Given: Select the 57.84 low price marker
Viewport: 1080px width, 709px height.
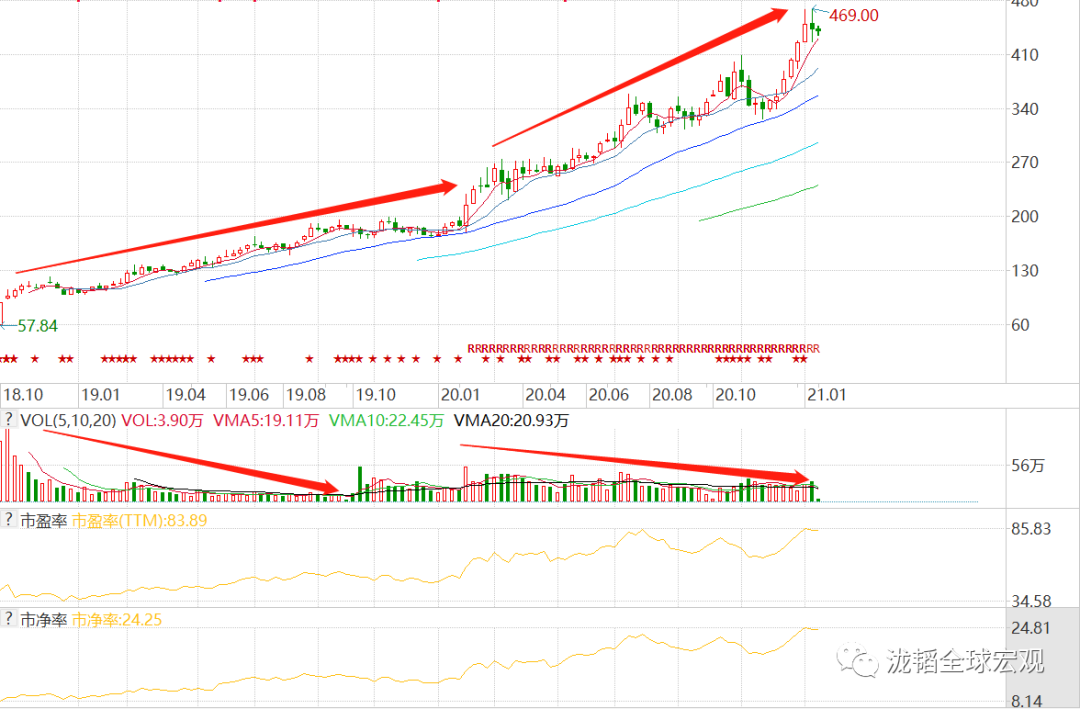Looking at the screenshot, I should [x=38, y=326].
